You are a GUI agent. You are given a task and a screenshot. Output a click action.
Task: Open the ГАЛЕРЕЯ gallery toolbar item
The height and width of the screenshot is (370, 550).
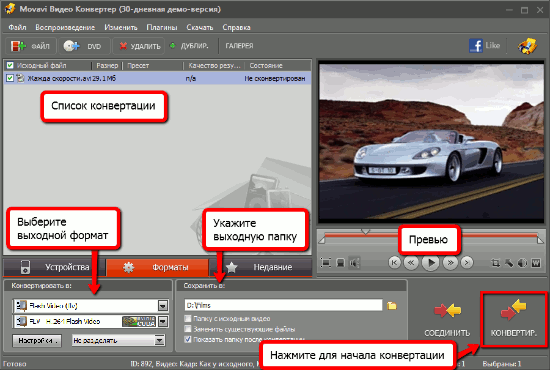239,46
